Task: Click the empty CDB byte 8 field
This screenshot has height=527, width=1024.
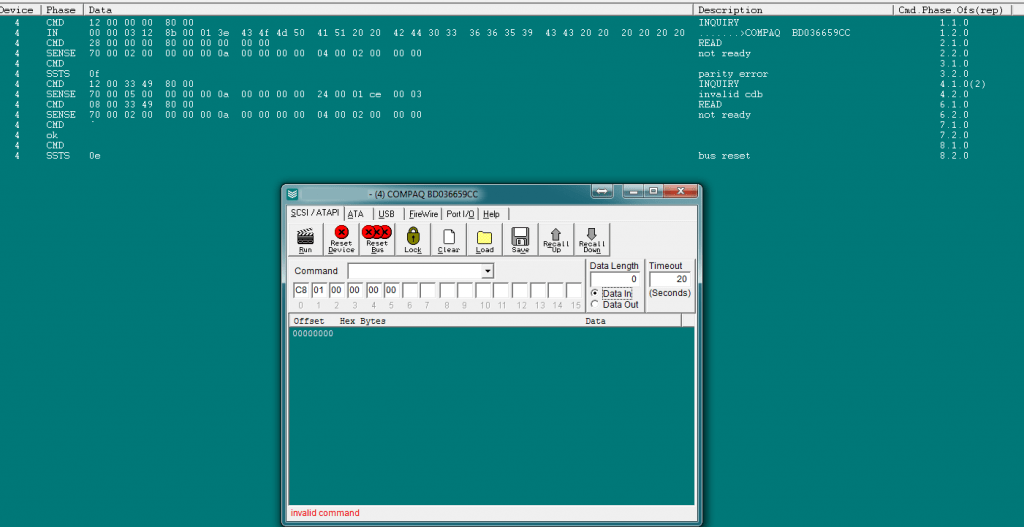Action: point(447,290)
